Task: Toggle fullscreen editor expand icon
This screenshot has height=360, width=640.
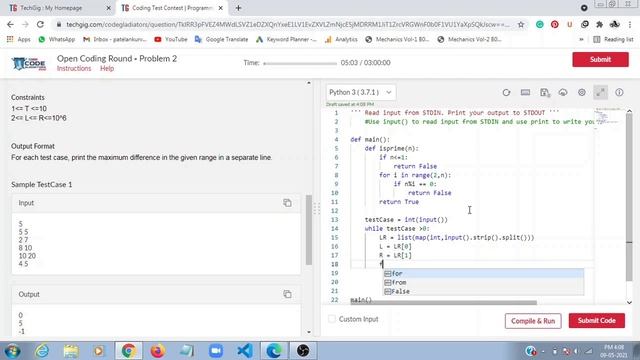Action: [600, 93]
